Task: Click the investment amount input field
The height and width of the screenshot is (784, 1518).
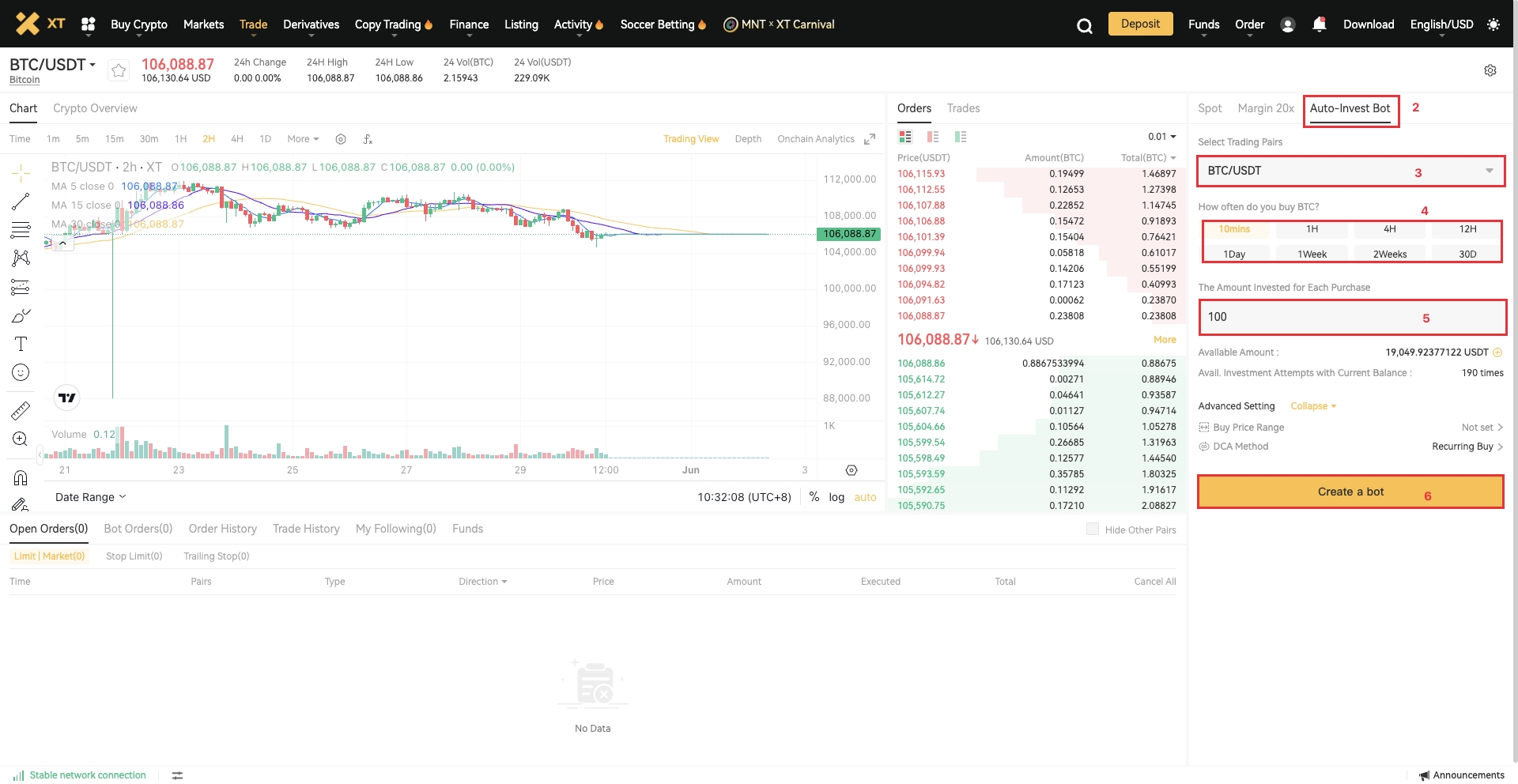Action: tap(1312, 317)
